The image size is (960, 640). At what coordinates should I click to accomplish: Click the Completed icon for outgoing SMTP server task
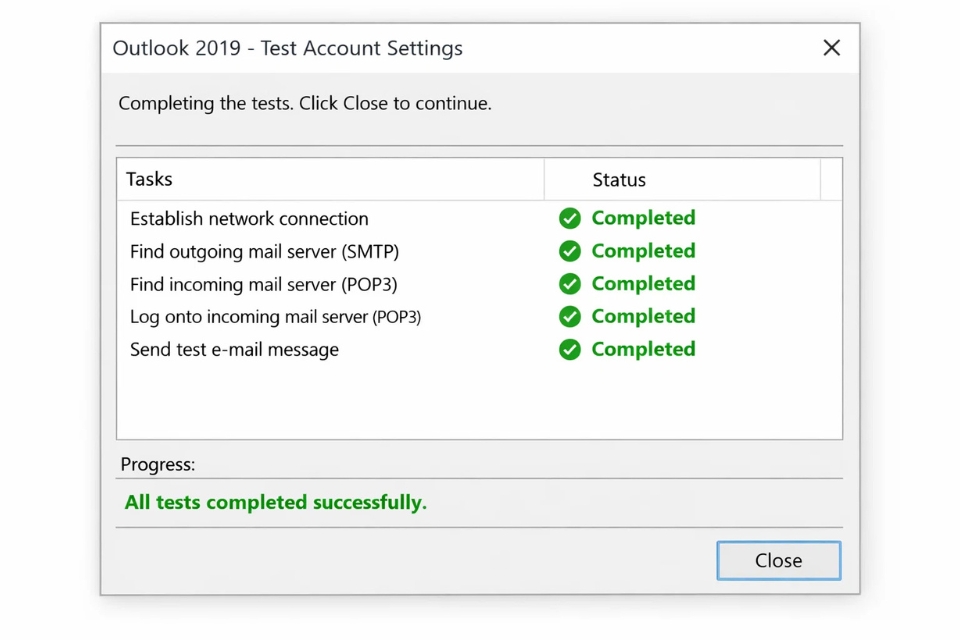569,251
